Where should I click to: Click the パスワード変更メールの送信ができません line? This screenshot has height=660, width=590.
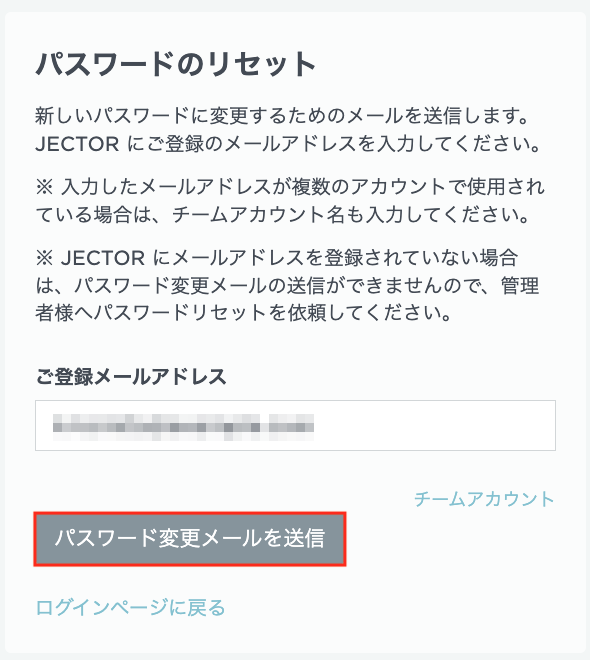click(x=287, y=285)
